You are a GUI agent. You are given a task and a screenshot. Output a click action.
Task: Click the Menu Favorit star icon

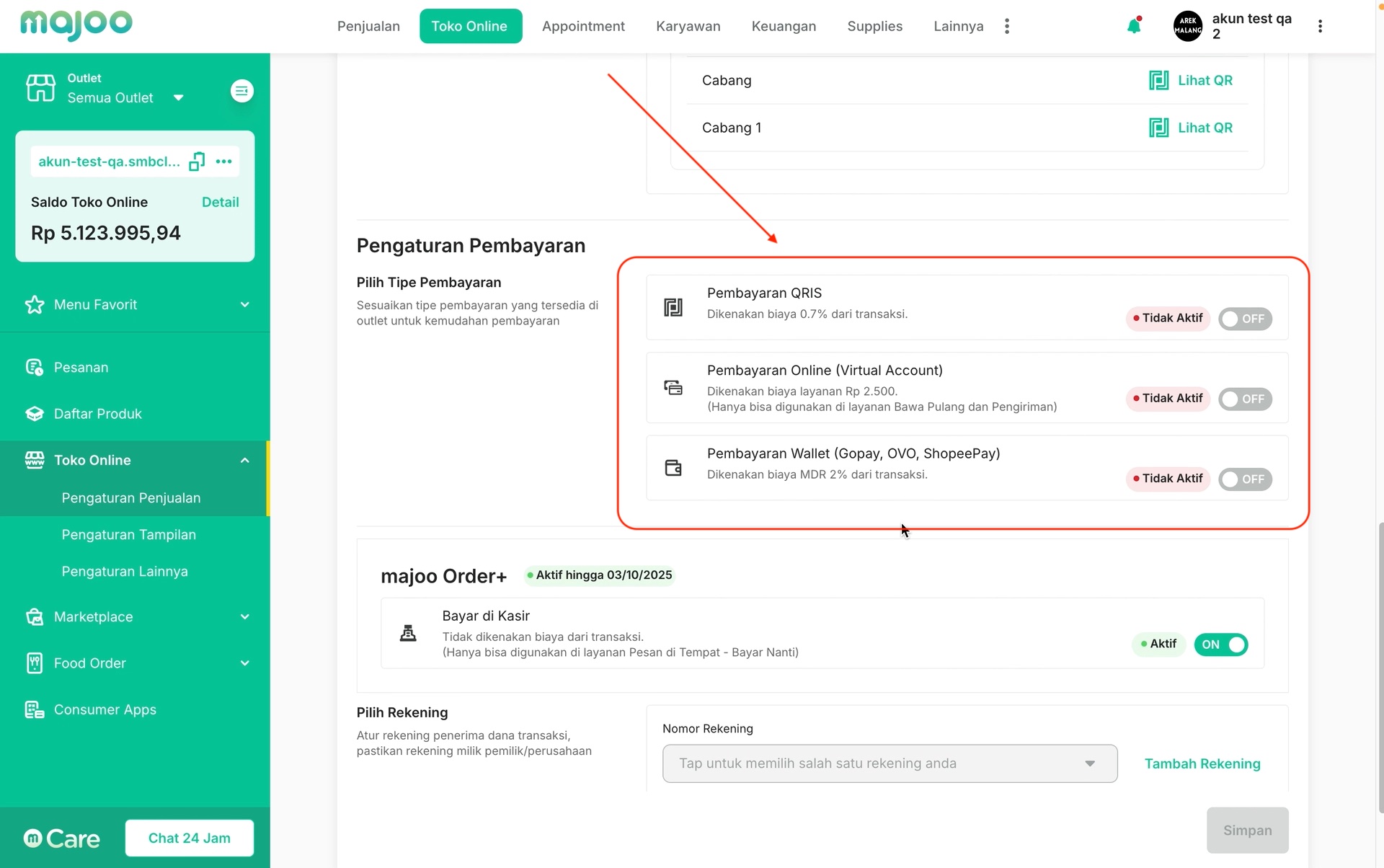[34, 304]
